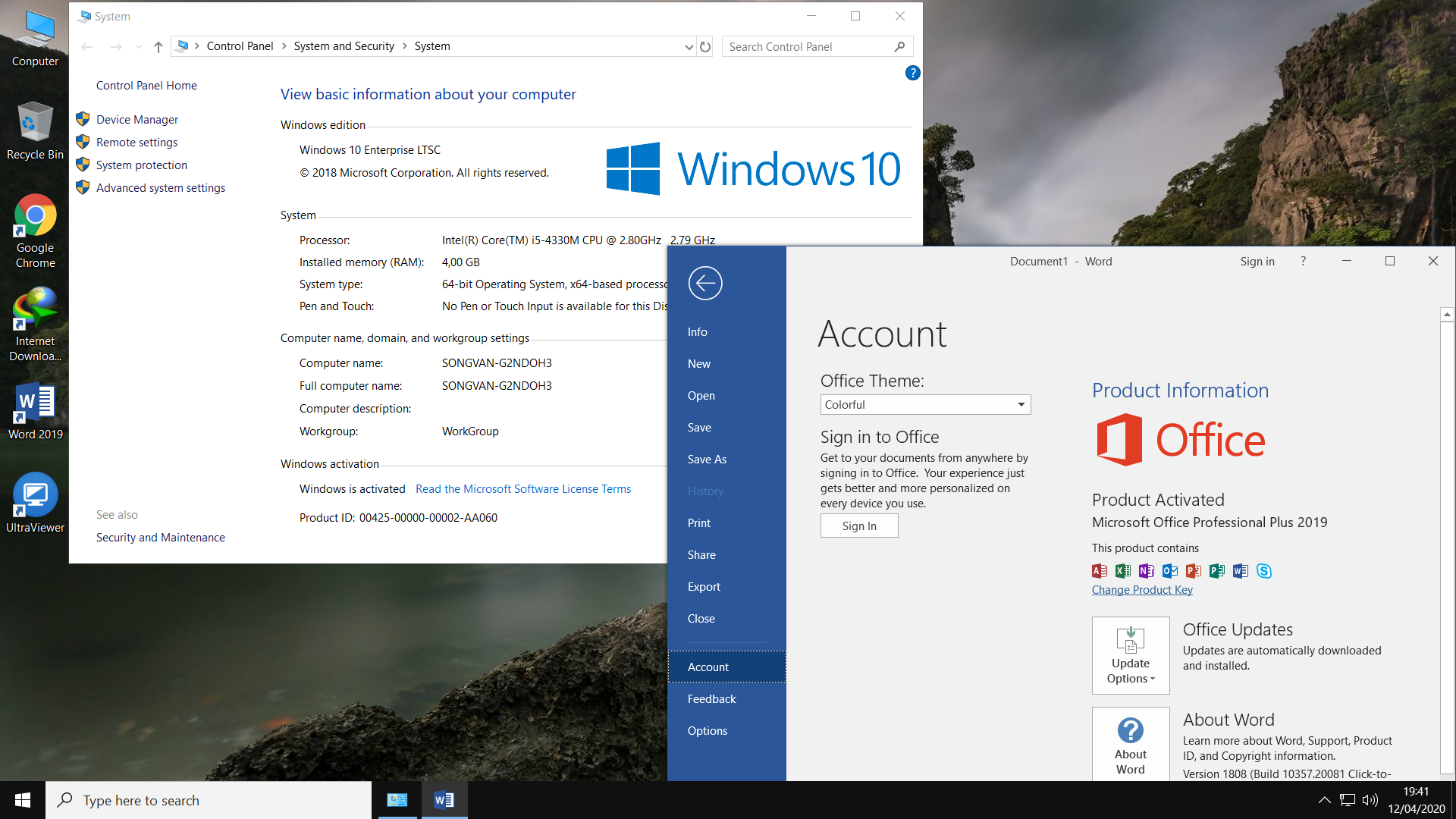Open Advanced system settings link

click(x=161, y=188)
